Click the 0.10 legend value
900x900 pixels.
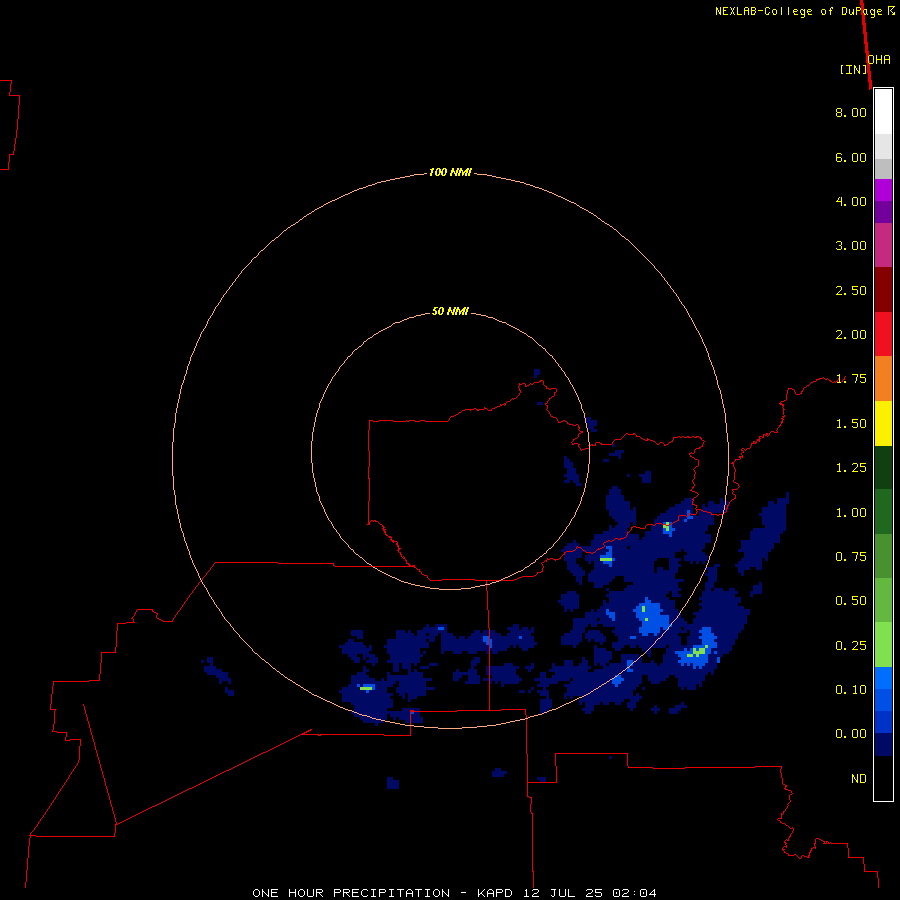click(851, 689)
